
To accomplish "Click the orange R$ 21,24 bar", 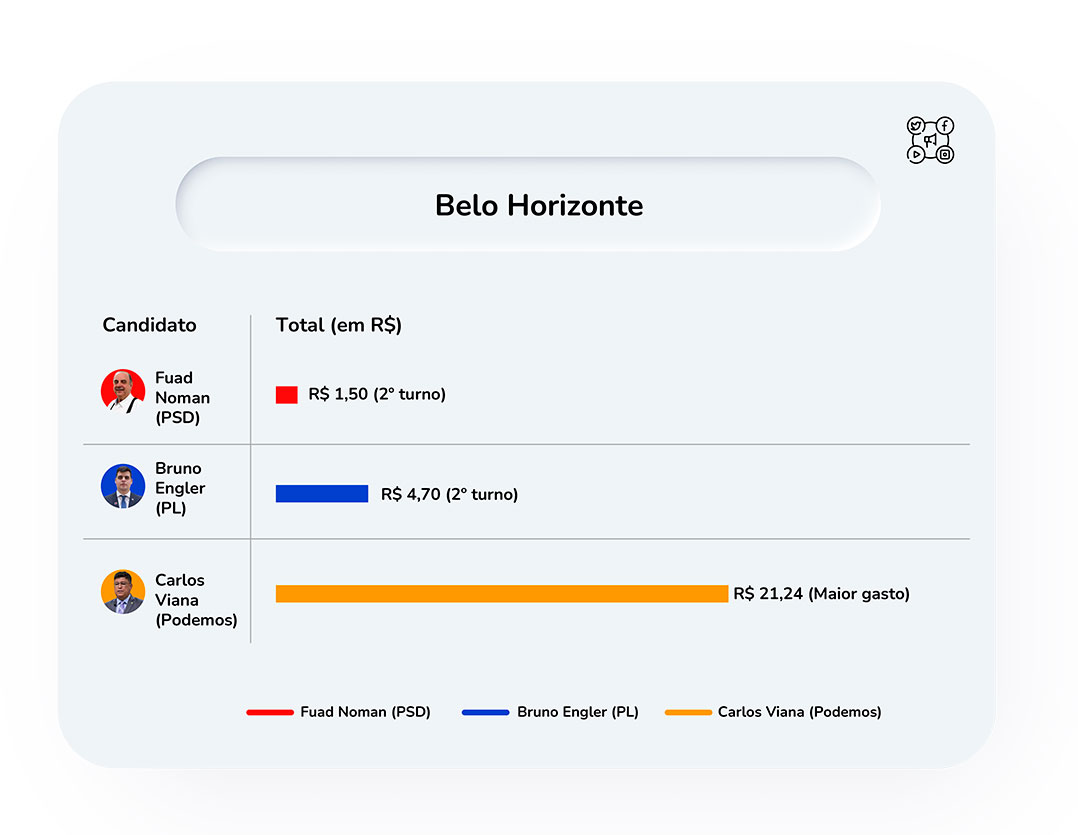I will pyautogui.click(x=502, y=594).
